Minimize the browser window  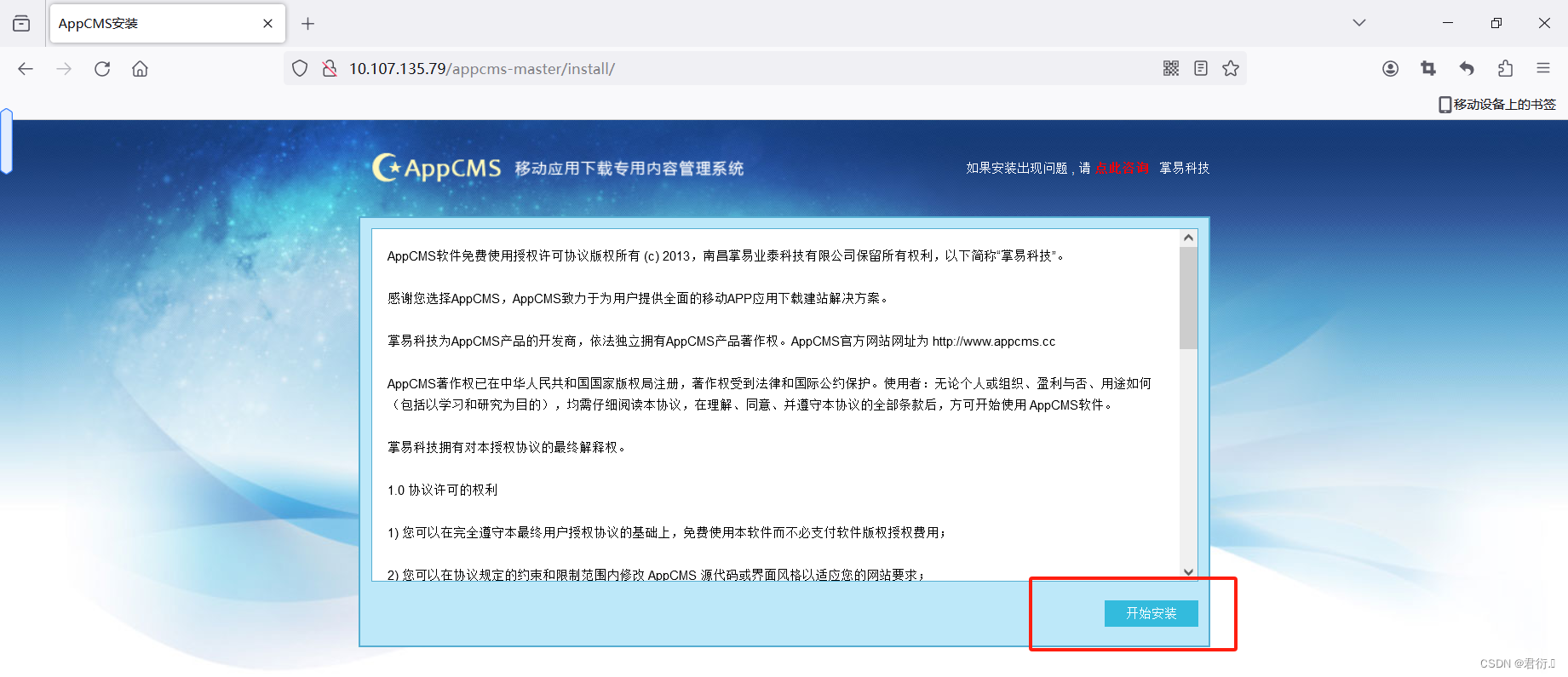click(1448, 23)
